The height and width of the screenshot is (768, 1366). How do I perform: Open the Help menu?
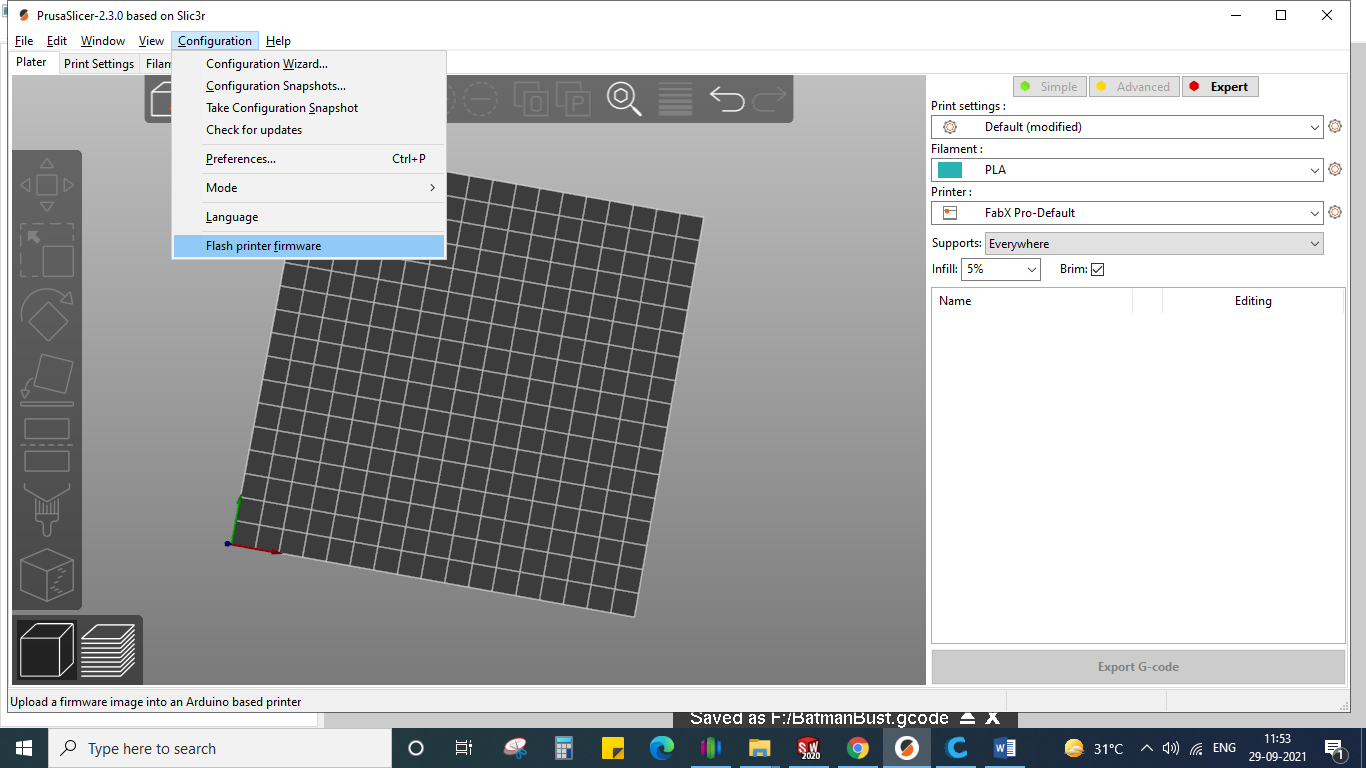(x=278, y=41)
